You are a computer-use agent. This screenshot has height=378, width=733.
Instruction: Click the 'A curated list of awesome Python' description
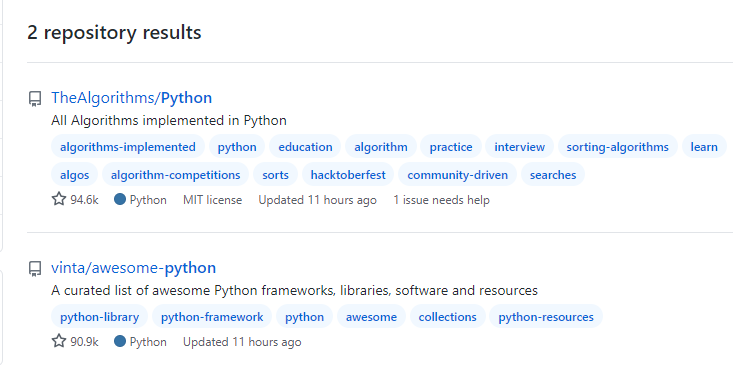pyautogui.click(x=295, y=291)
